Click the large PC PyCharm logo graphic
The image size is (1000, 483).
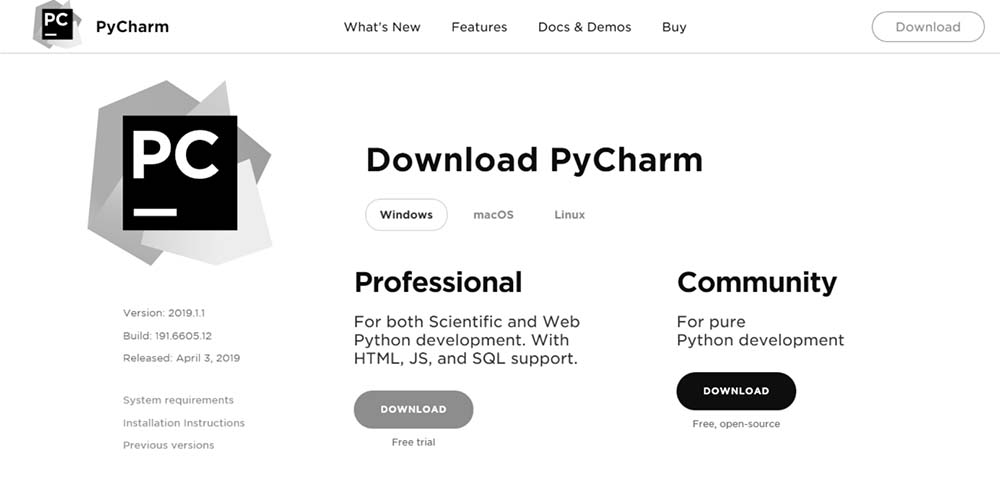click(x=180, y=172)
